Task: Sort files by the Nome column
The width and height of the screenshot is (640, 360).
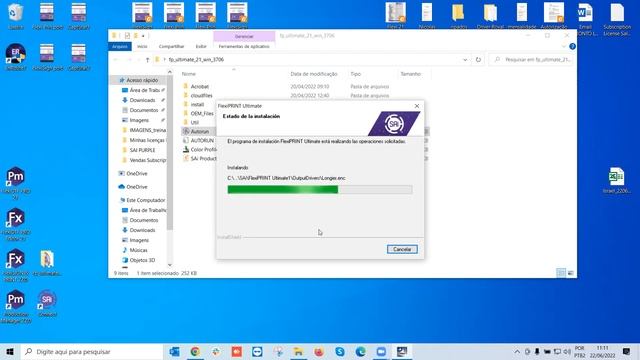Action: click(x=189, y=74)
